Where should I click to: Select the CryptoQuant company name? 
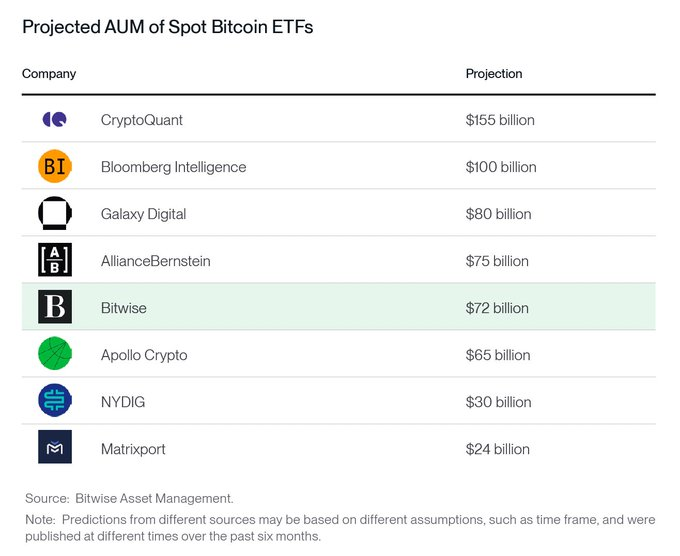[x=142, y=120]
